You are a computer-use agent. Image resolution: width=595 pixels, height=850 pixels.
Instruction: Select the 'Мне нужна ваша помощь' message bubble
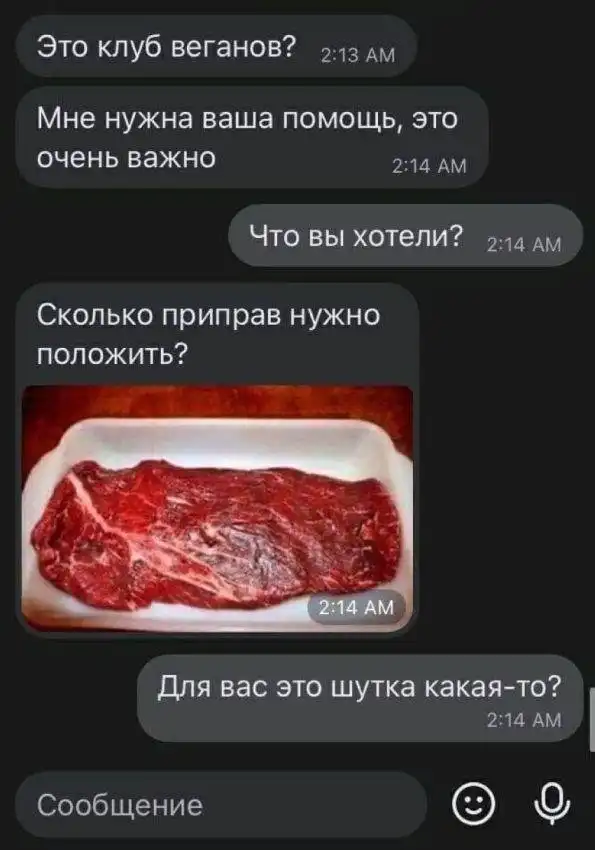click(252, 138)
